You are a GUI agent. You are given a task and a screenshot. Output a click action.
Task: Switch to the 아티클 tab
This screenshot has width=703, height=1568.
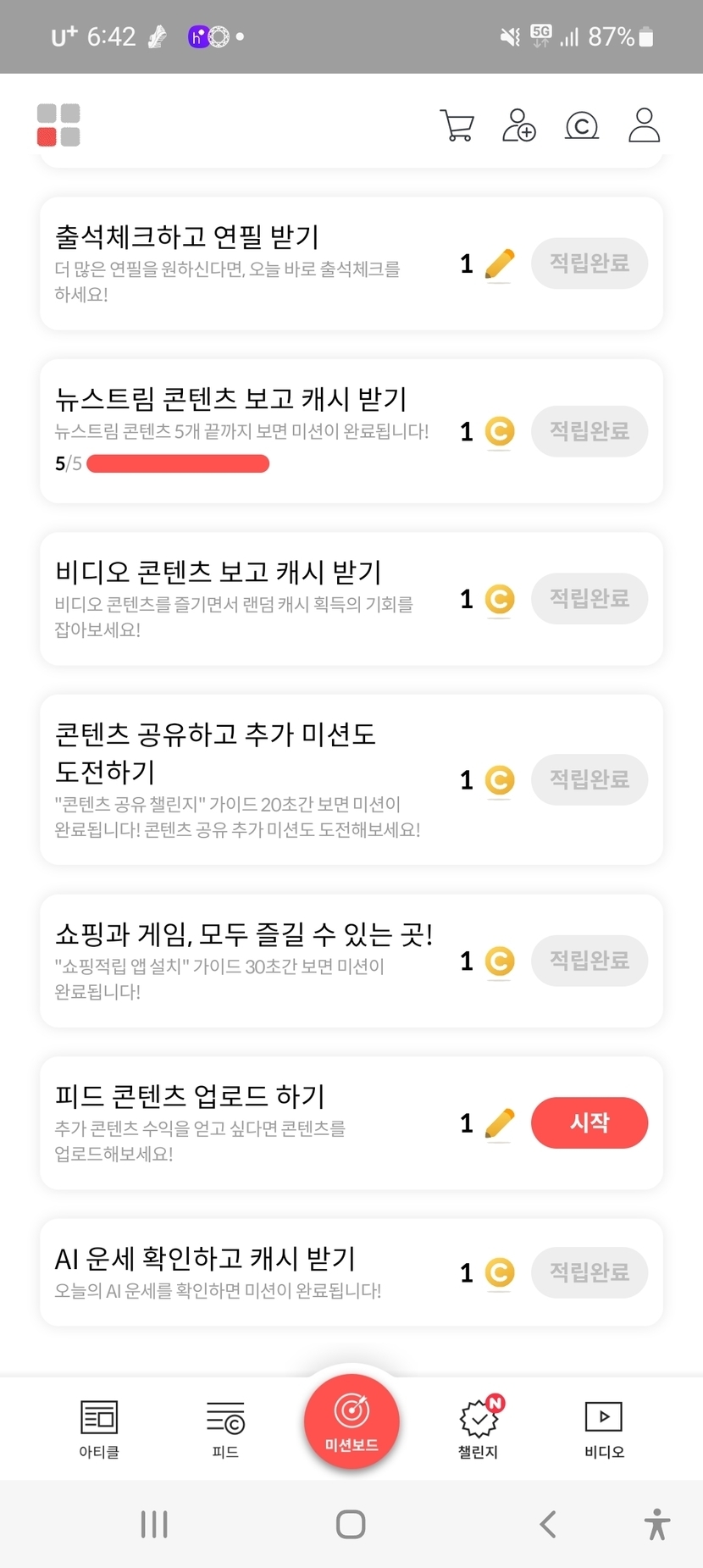[99, 1428]
